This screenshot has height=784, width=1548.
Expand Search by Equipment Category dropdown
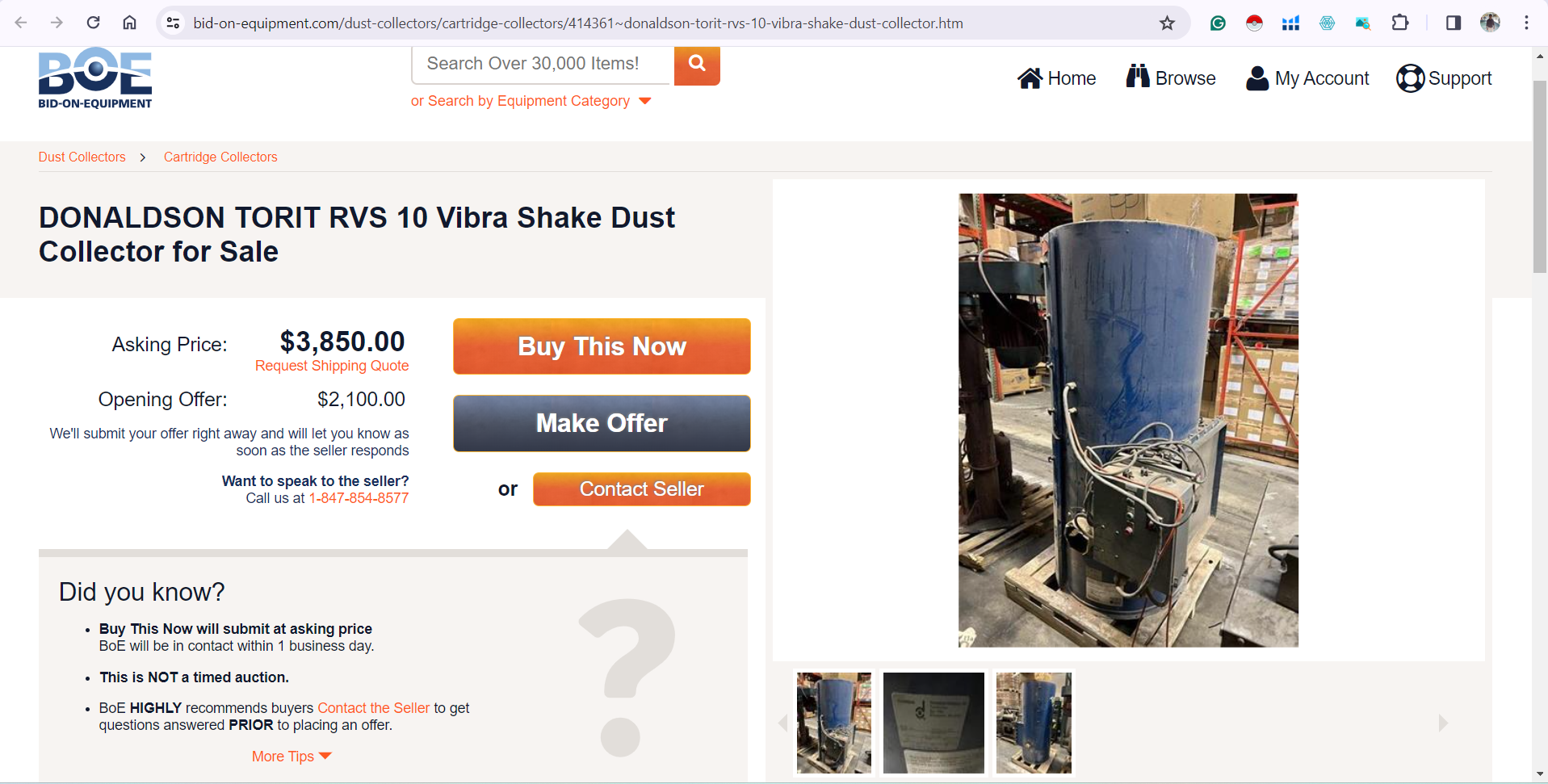(x=531, y=101)
